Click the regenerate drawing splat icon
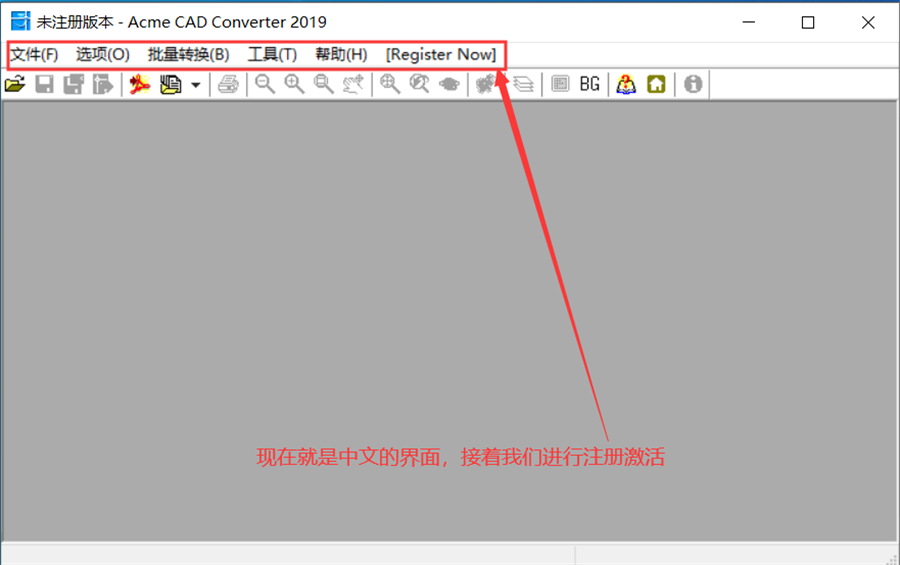Screen dimensions: 900x565 point(486,84)
